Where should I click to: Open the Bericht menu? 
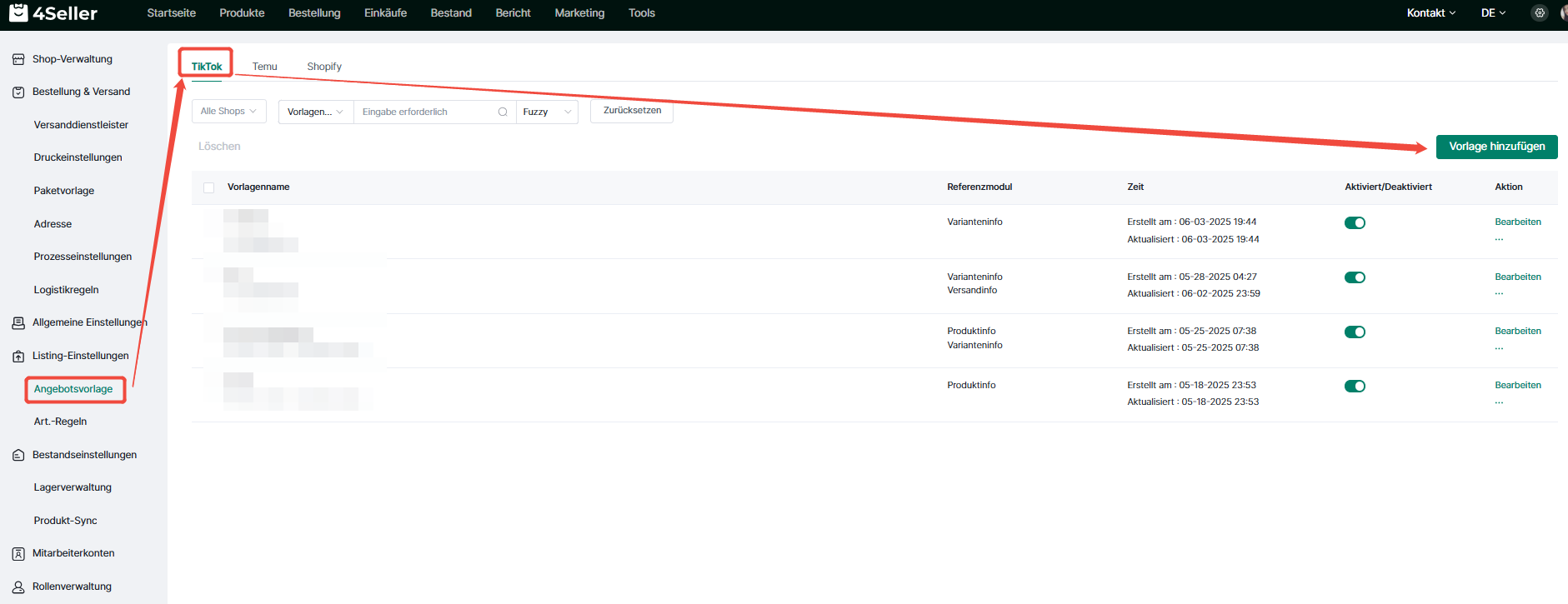(513, 12)
